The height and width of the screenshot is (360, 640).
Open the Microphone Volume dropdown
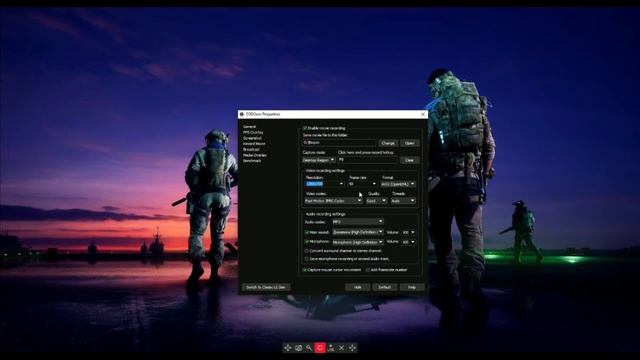coord(408,242)
